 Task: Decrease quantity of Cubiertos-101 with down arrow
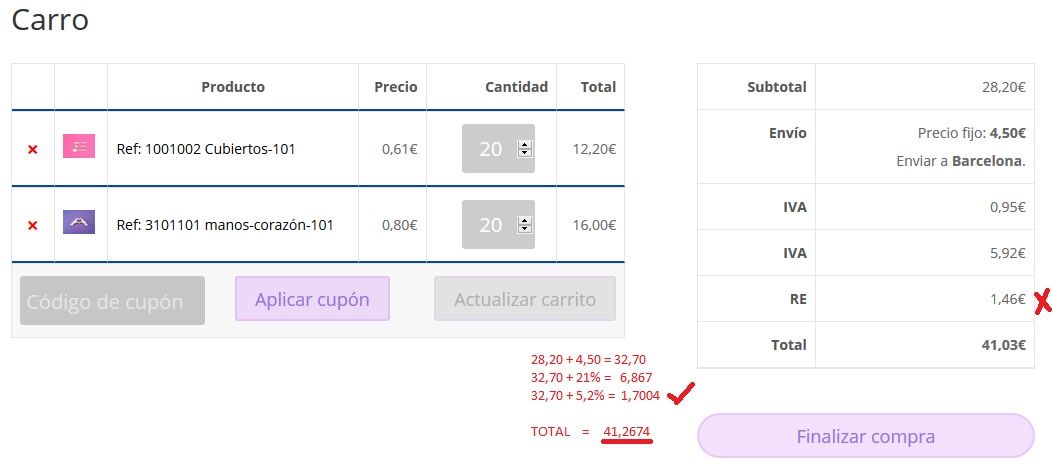point(525,153)
